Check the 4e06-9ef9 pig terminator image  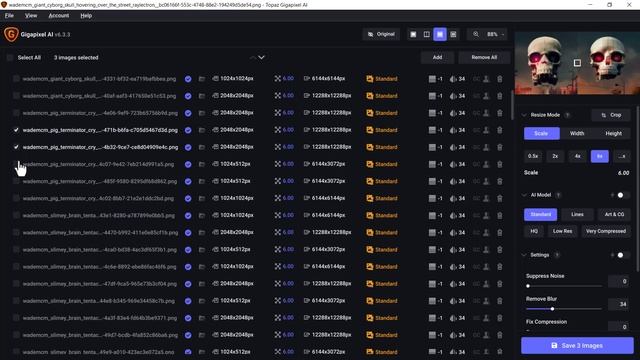(x=16, y=113)
